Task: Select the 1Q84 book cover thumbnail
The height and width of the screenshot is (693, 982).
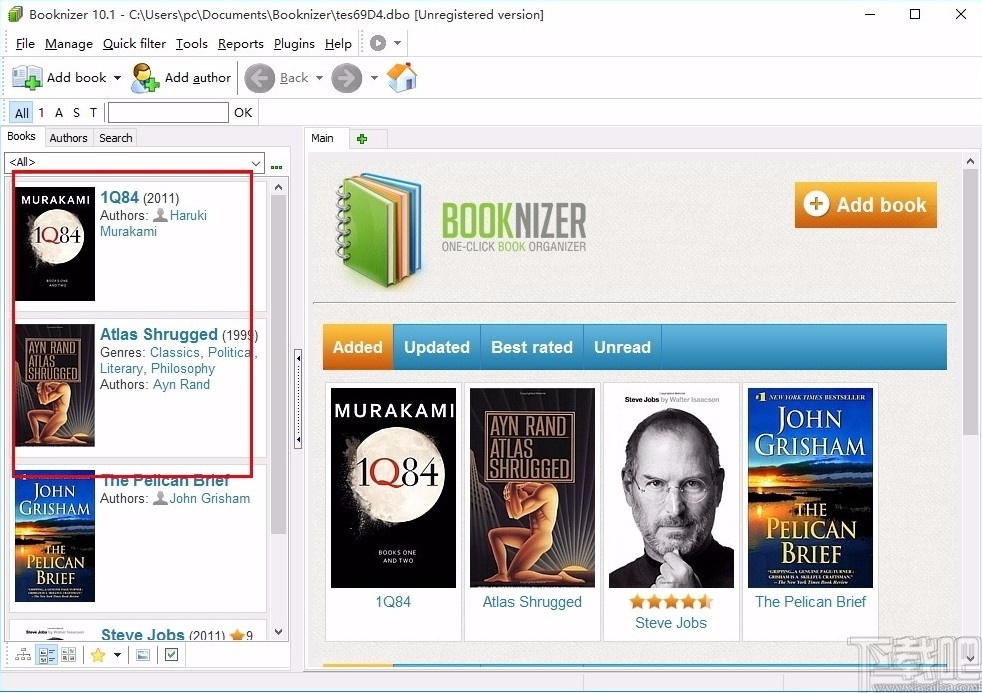Action: tap(393, 487)
